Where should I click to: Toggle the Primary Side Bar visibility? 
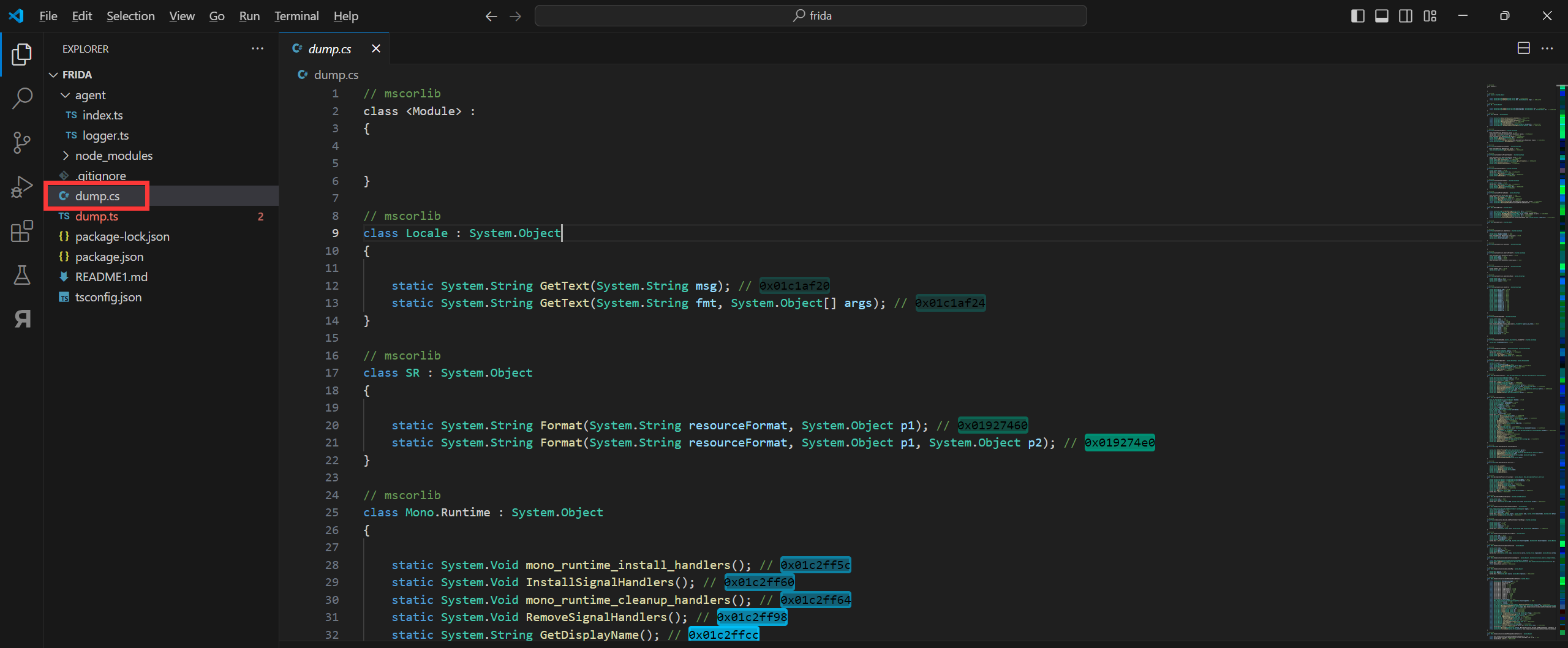1357,16
